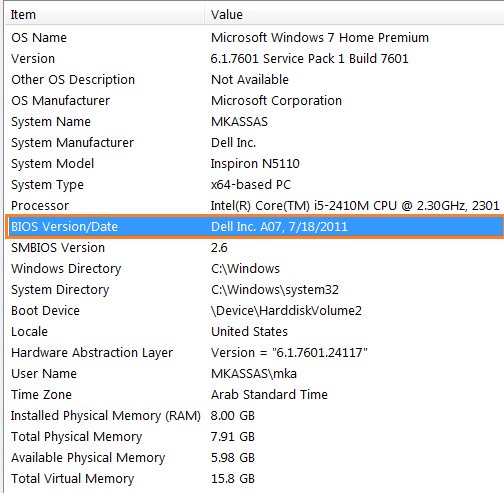Click the Inspiron N5110 value

coord(255,164)
